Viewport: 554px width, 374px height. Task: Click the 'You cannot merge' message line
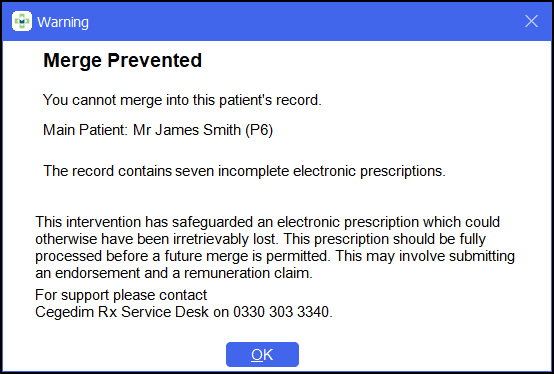click(x=182, y=100)
